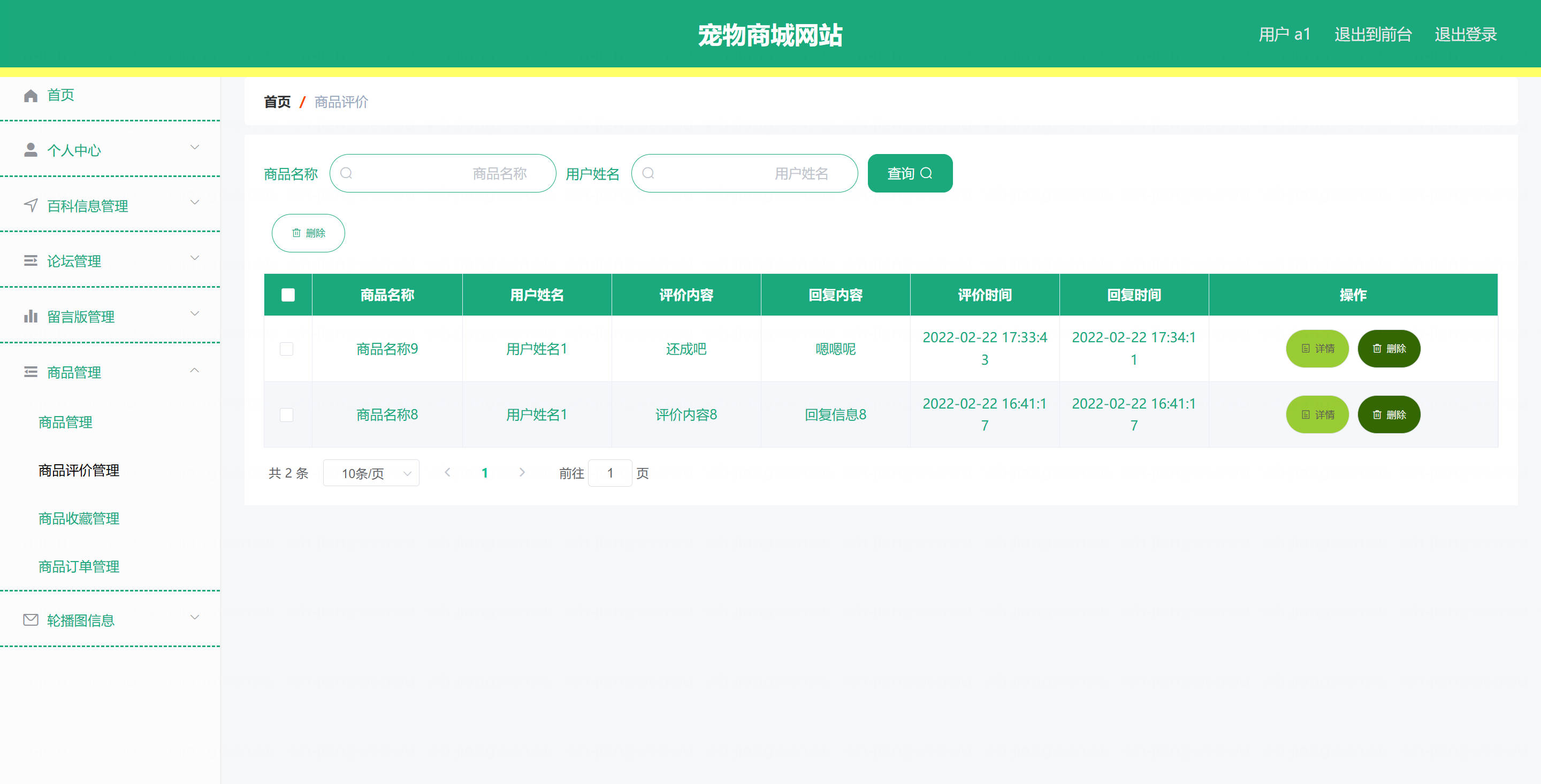Check the row checkbox for 商品名称8
This screenshot has height=784, width=1541.
point(287,415)
